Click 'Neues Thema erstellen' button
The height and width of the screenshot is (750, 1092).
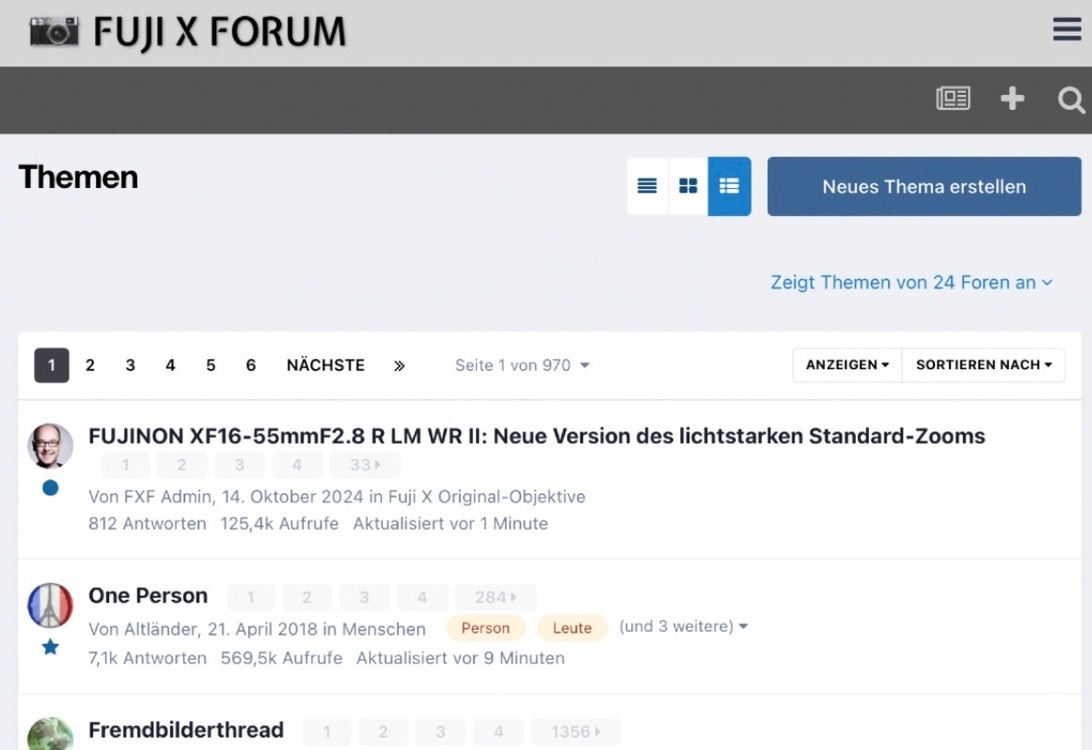[924, 187]
